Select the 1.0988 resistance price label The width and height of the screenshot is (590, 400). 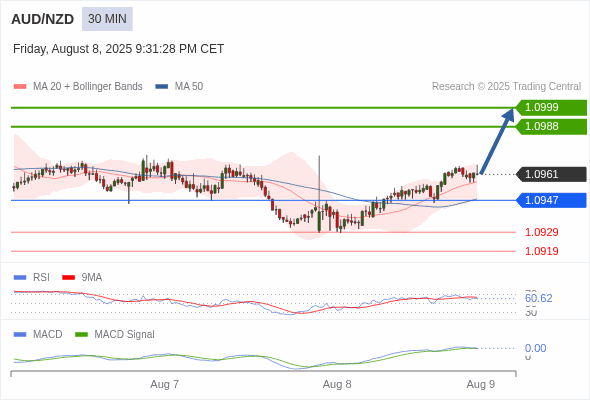click(551, 126)
